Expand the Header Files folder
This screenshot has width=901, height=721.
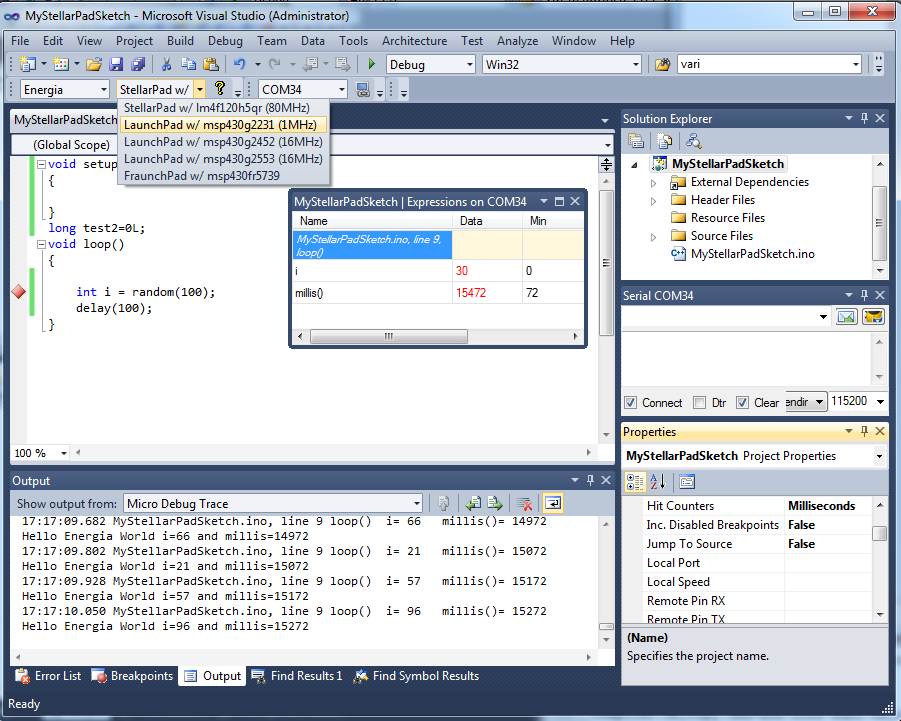click(x=654, y=200)
